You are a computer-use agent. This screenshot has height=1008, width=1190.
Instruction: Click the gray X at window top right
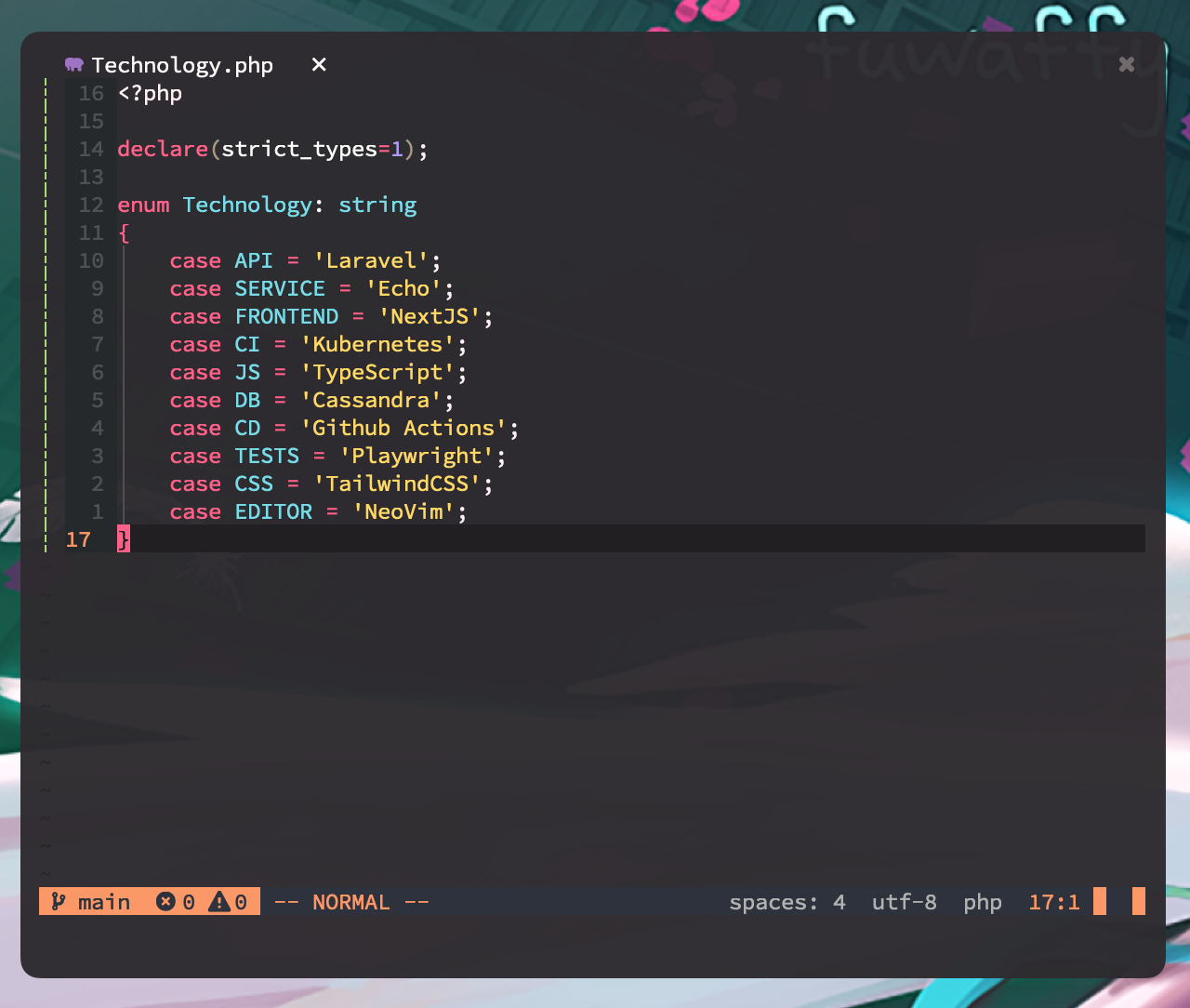1127,64
